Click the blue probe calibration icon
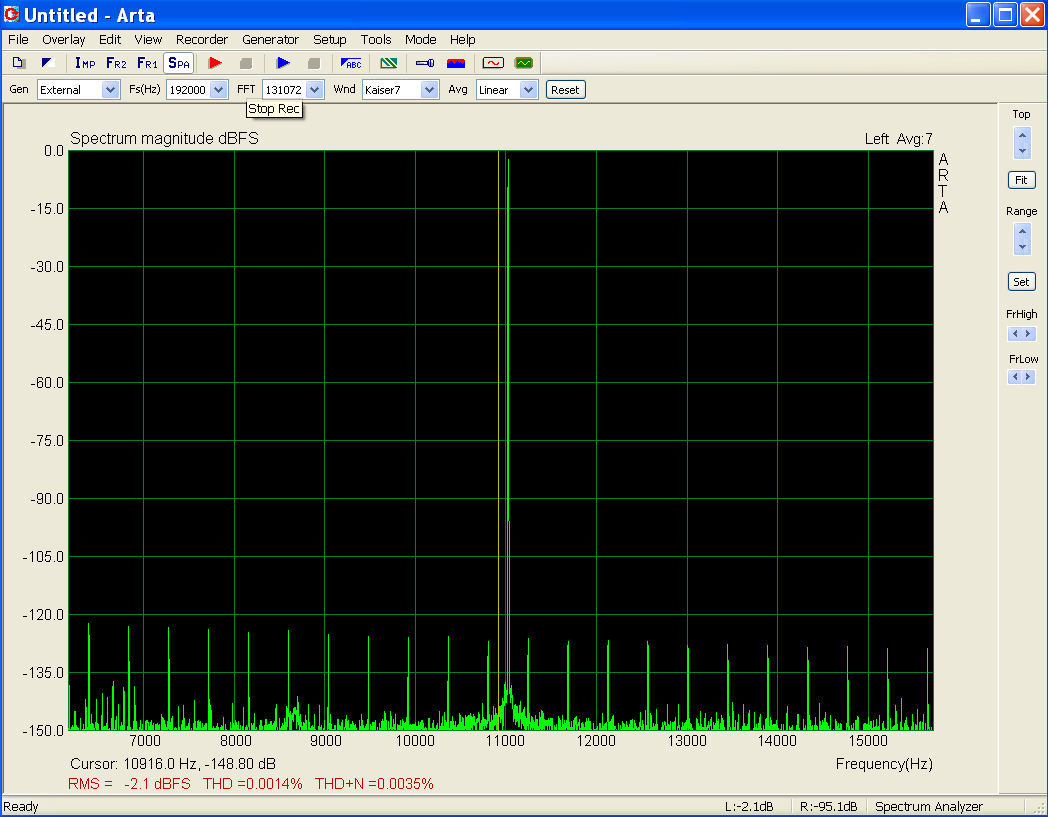The height and width of the screenshot is (817, 1048). pos(425,63)
